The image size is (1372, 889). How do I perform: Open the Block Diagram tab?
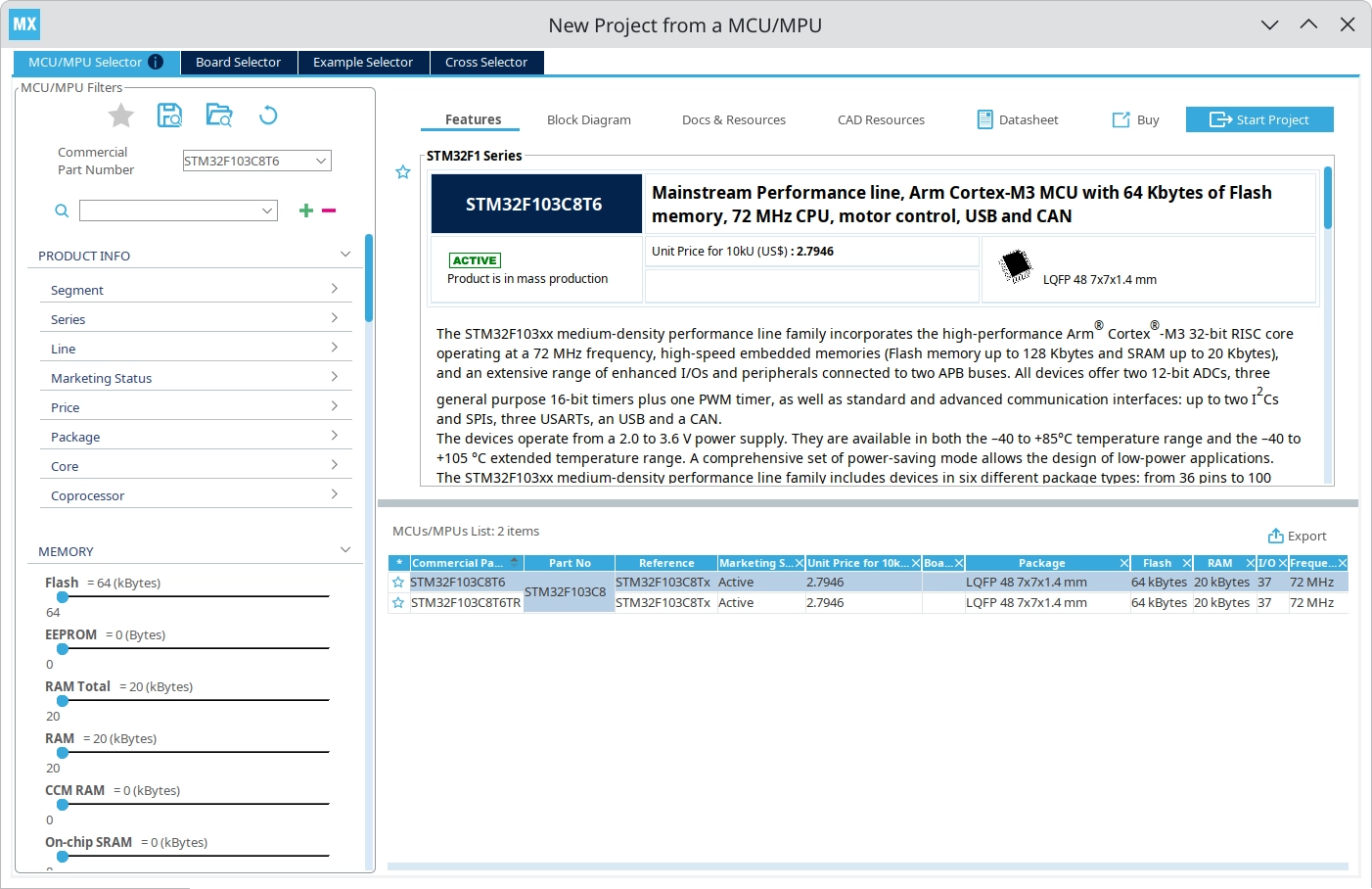[x=588, y=119]
